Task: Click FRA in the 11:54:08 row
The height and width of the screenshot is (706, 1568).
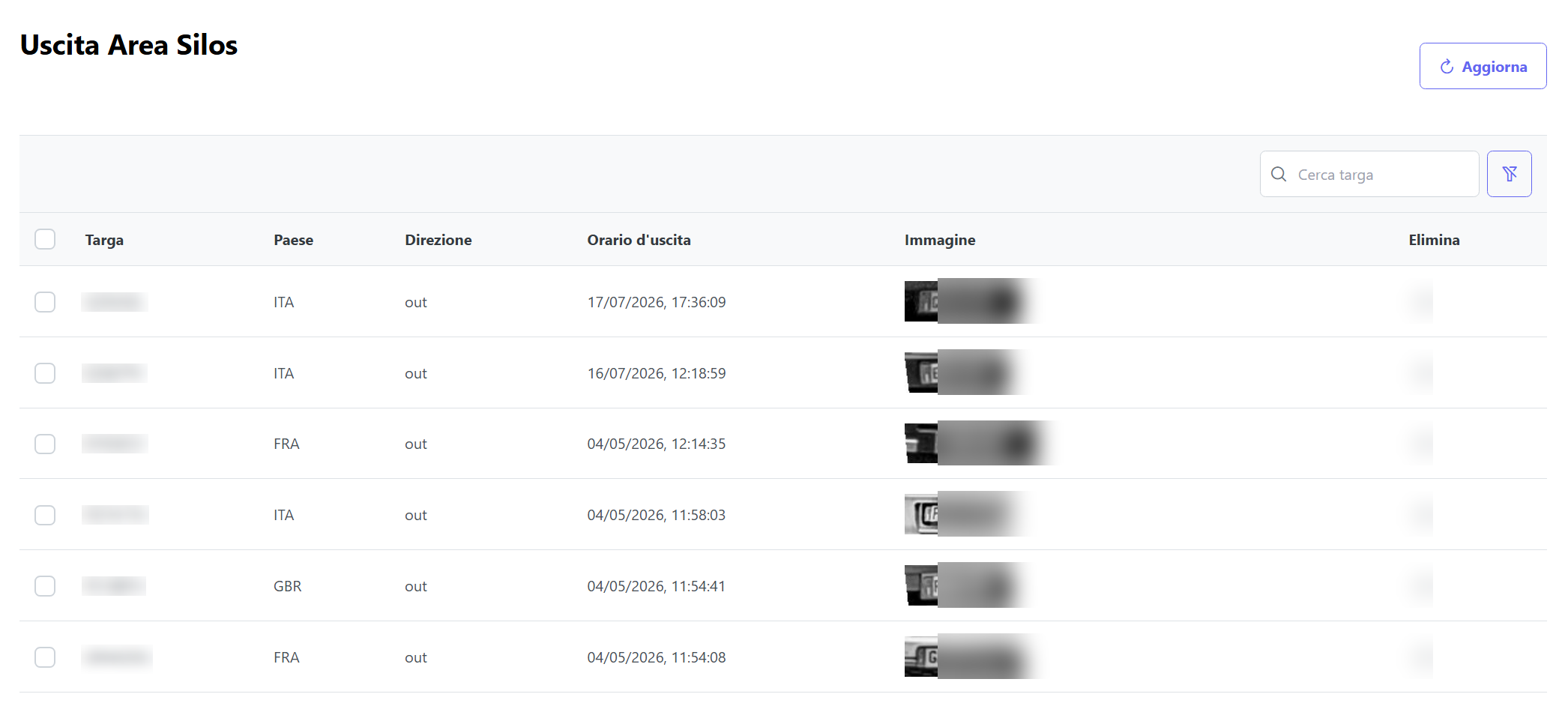Action: tap(286, 657)
